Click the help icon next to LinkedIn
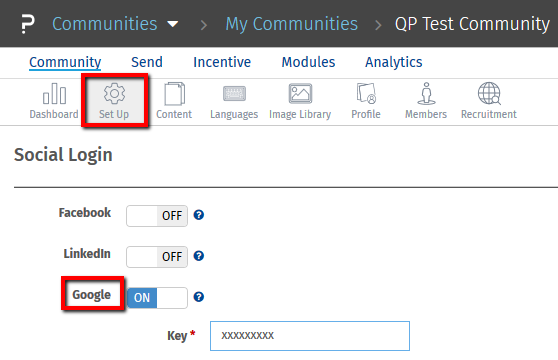This screenshot has width=558, height=360. coord(199,256)
